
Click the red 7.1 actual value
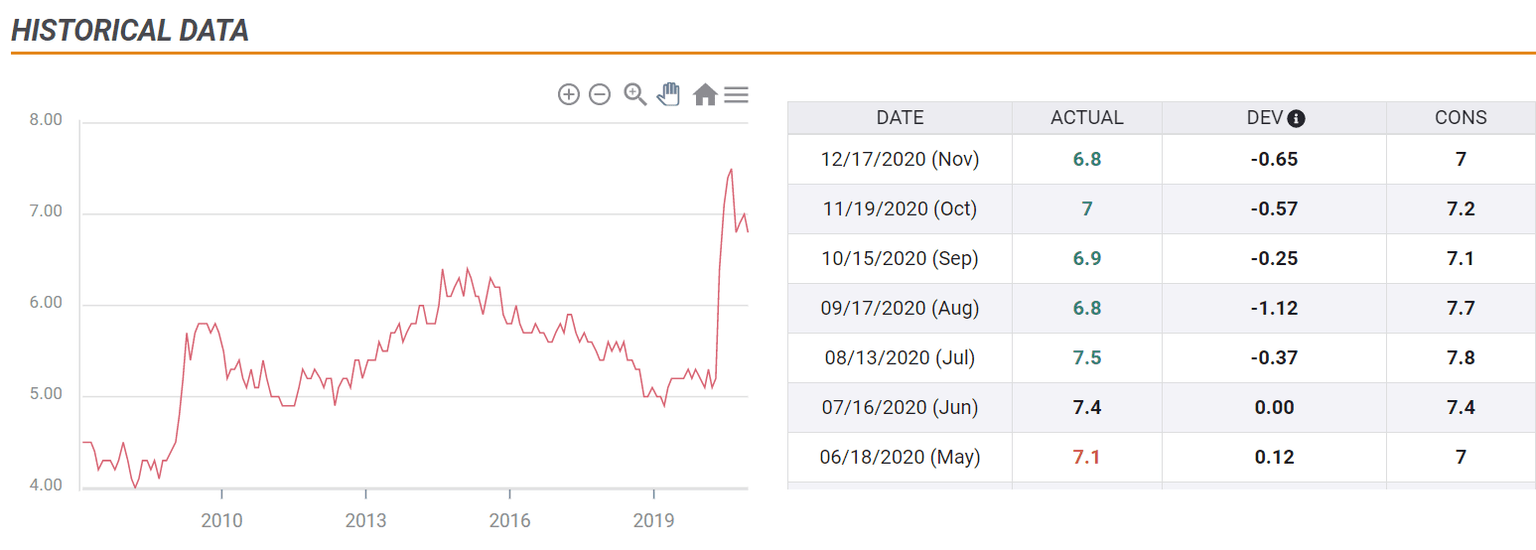1087,457
